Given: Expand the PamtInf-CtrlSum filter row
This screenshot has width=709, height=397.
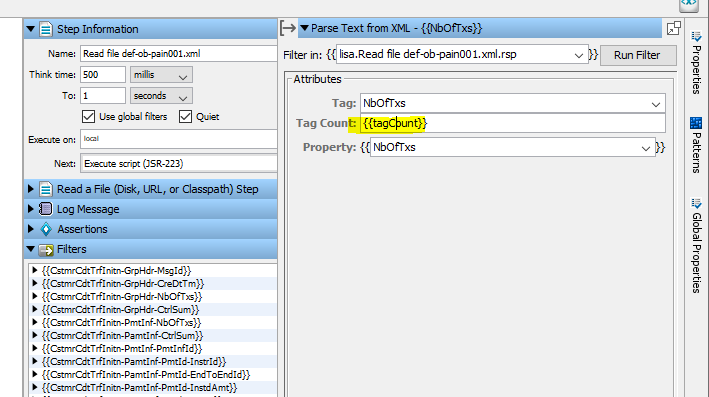Looking at the screenshot, I should coord(34,336).
